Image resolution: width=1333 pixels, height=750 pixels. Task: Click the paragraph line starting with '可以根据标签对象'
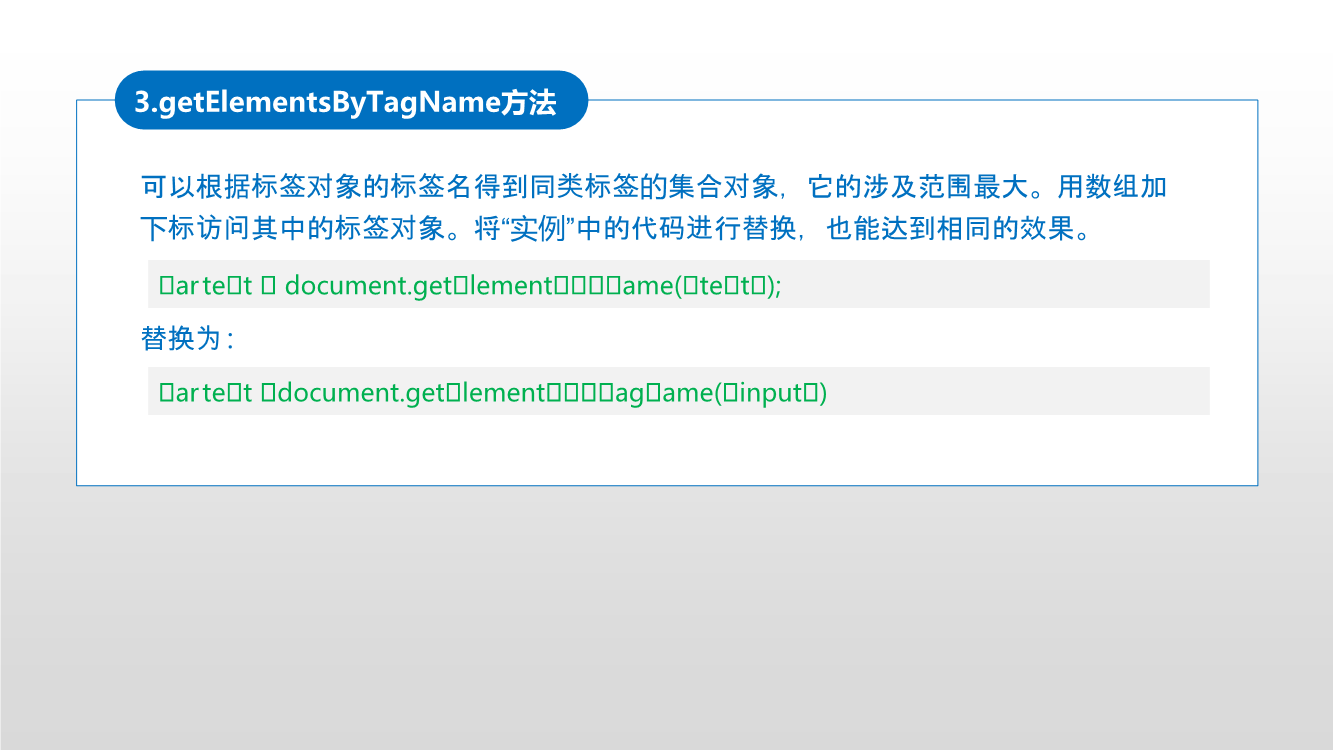[654, 187]
